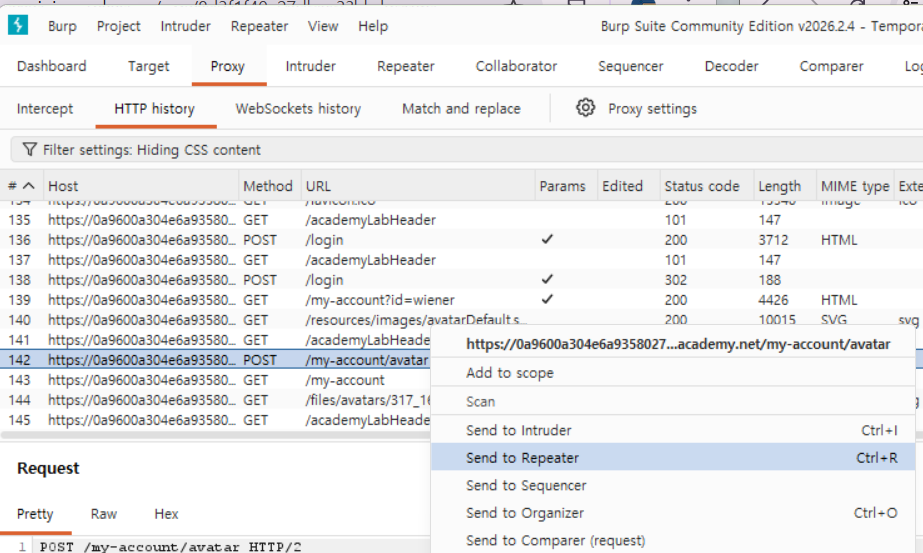Choose Add to scope in context menu
This screenshot has height=553, width=923.
coord(673,373)
